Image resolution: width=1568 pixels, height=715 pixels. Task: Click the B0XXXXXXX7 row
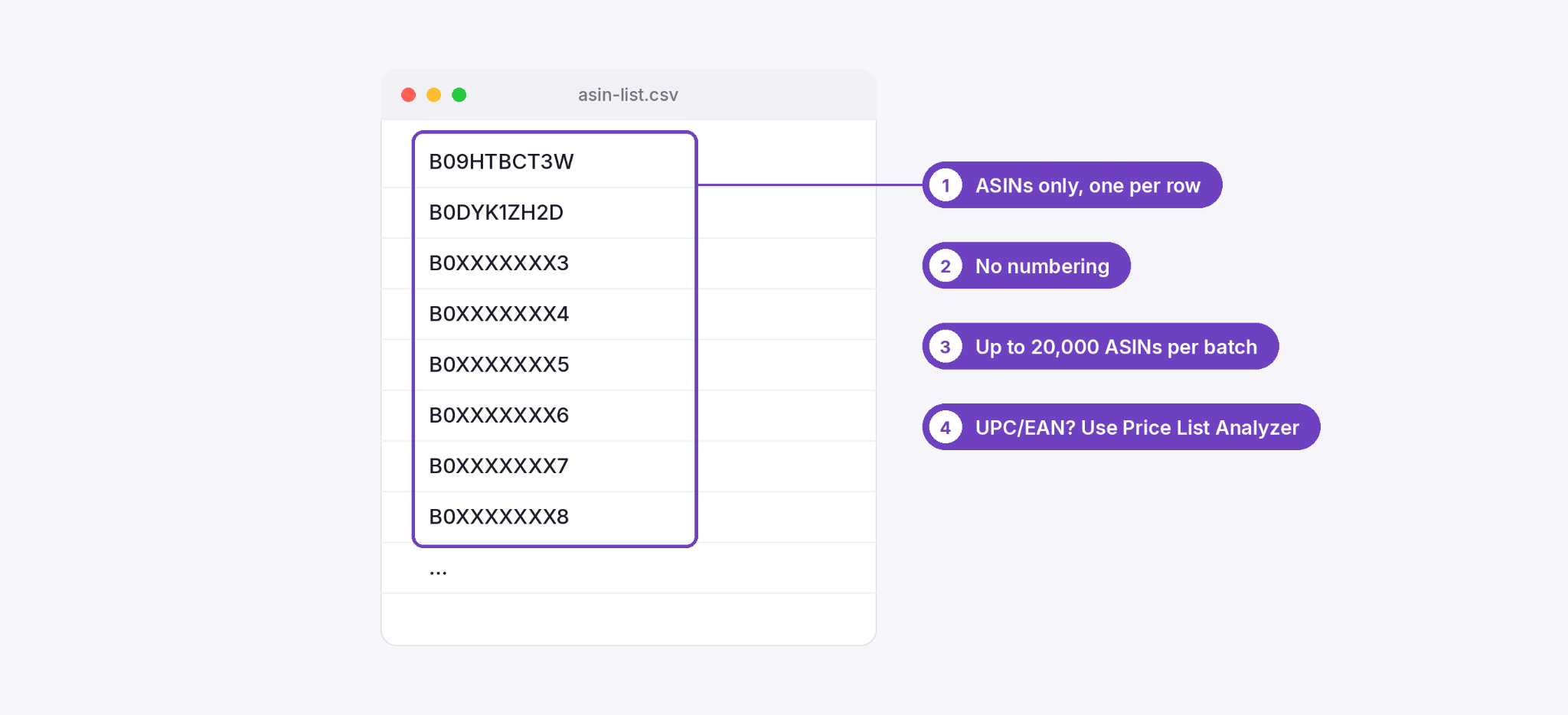[x=629, y=466]
